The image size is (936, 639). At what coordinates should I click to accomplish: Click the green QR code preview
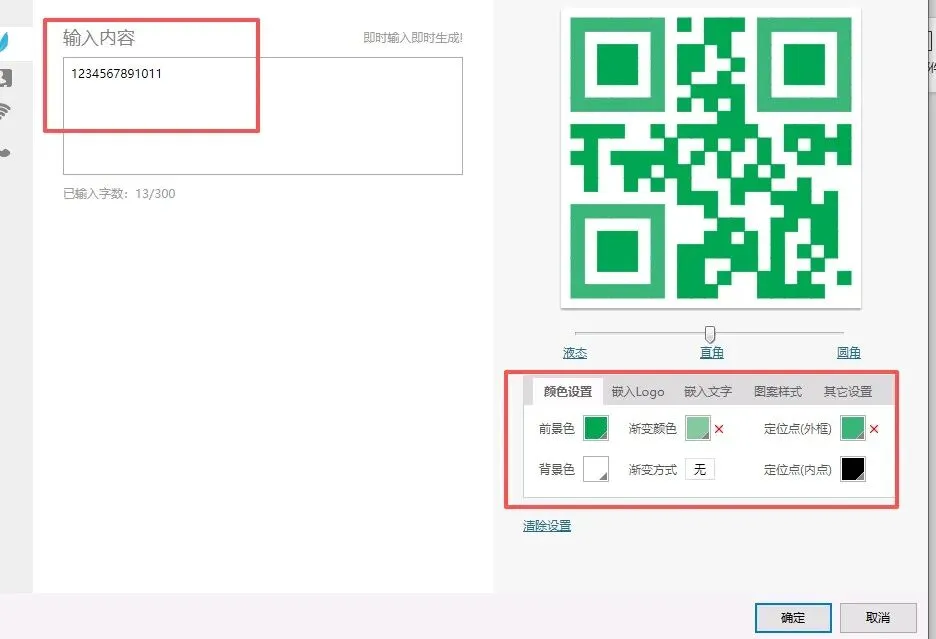coord(710,158)
